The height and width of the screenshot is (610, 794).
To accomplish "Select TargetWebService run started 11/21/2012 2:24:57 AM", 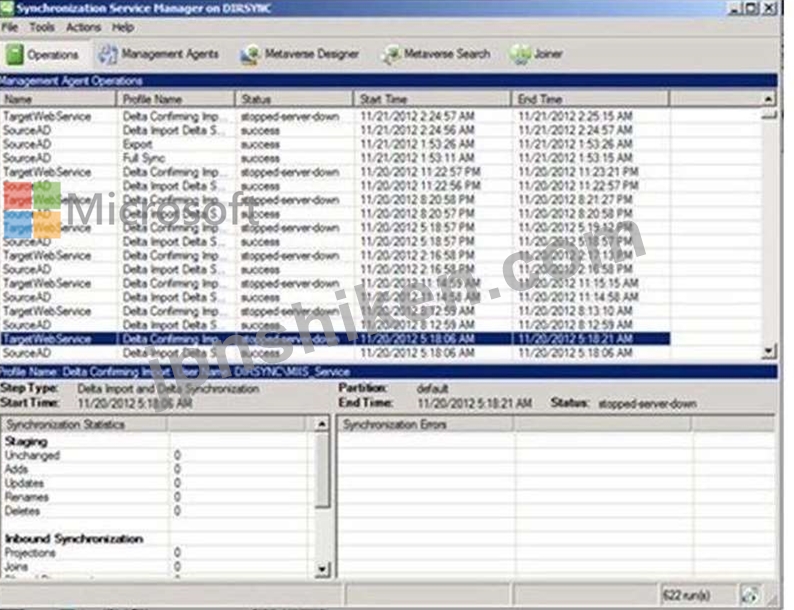I will 335,116.
